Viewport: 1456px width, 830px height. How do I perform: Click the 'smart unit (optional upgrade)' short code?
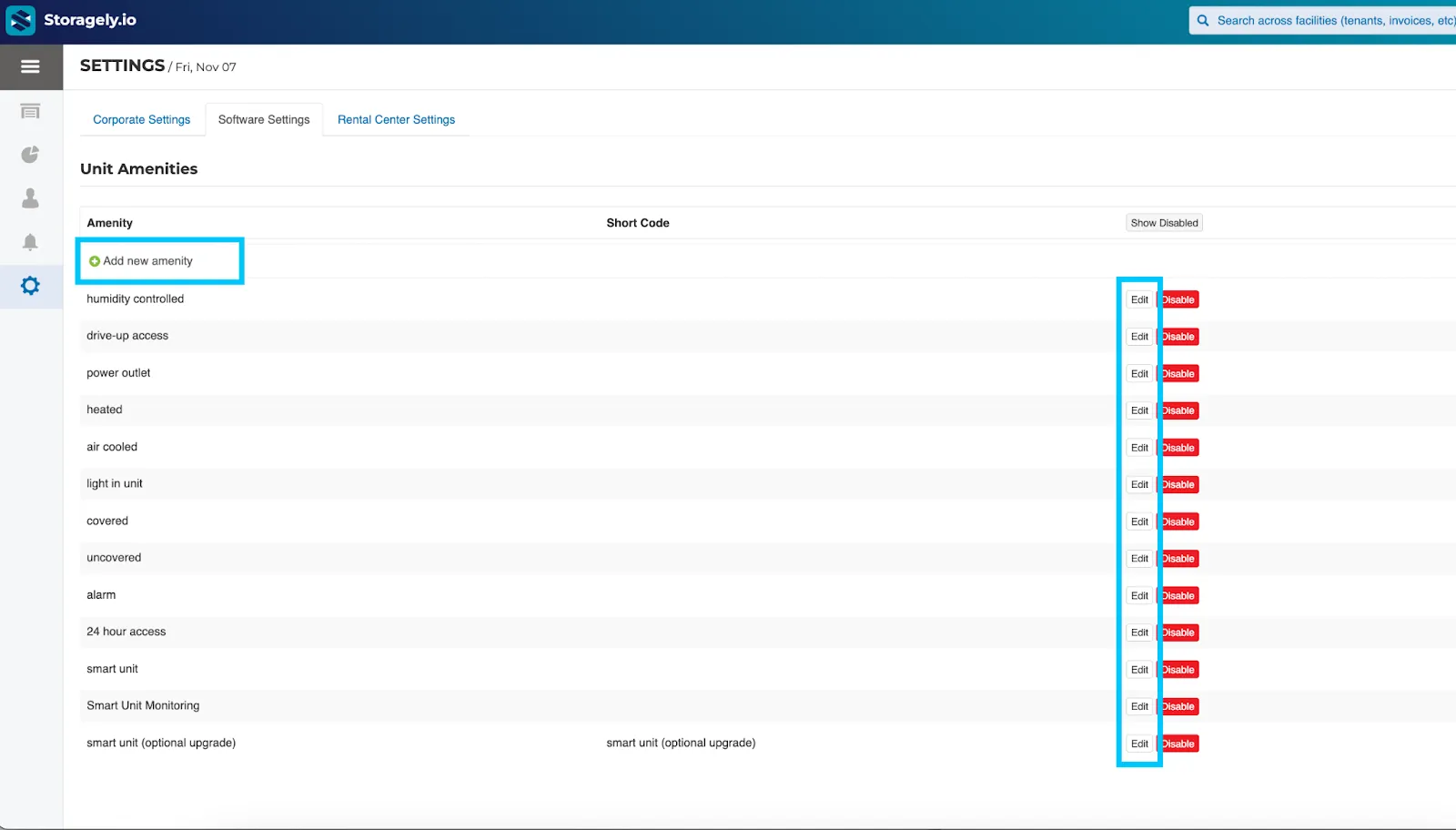coord(681,743)
